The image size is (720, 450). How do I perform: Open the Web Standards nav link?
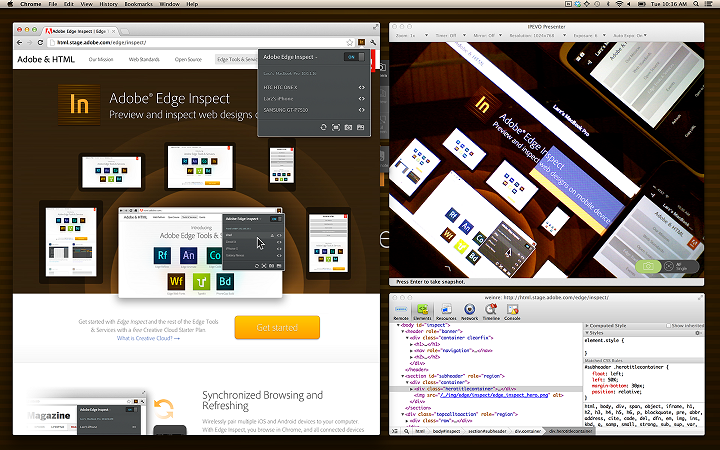coord(144,59)
